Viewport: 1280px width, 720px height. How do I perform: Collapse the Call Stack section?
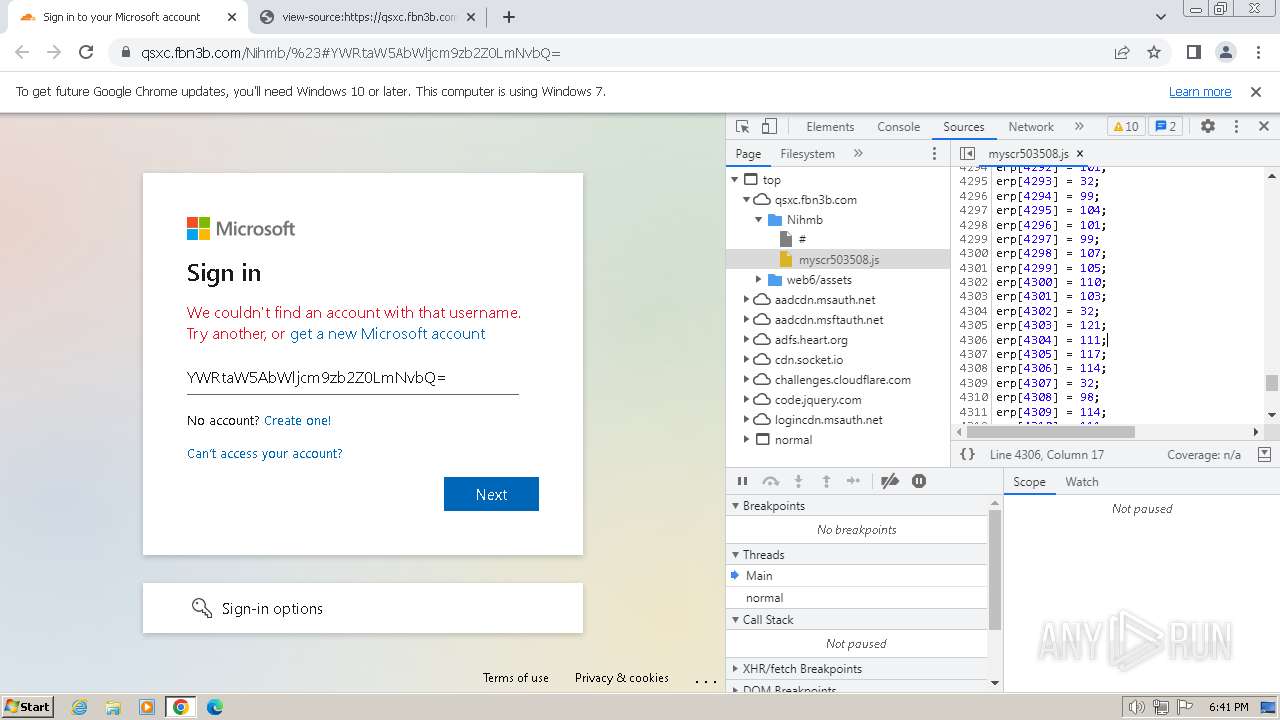857,620
